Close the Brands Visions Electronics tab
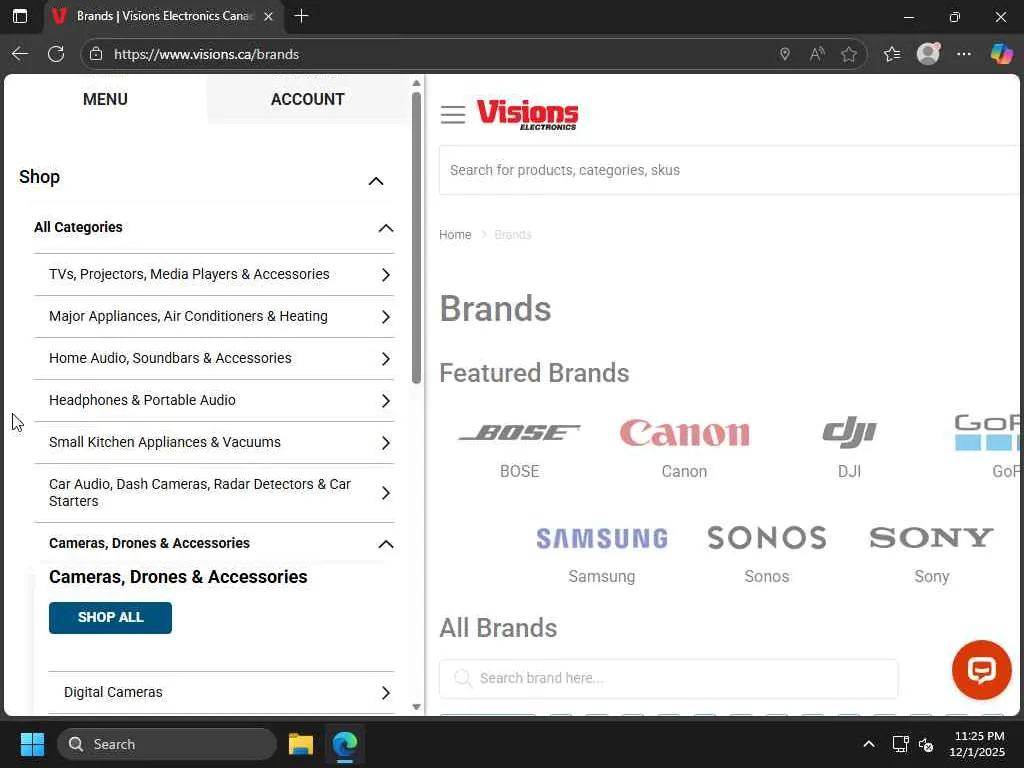This screenshot has height=768, width=1024. (268, 16)
